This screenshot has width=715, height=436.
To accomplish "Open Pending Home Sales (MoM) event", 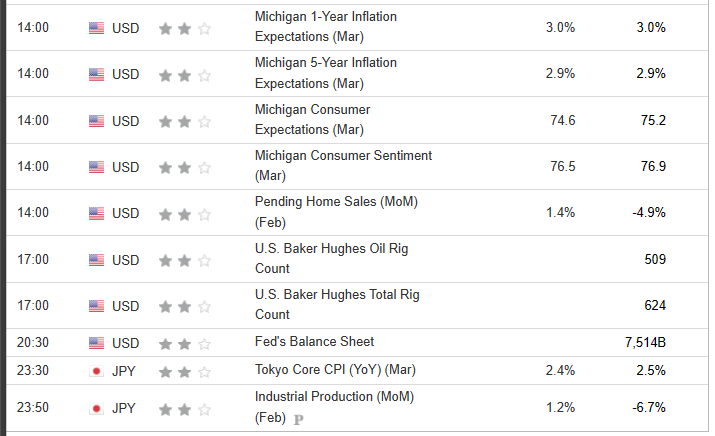I will click(336, 212).
